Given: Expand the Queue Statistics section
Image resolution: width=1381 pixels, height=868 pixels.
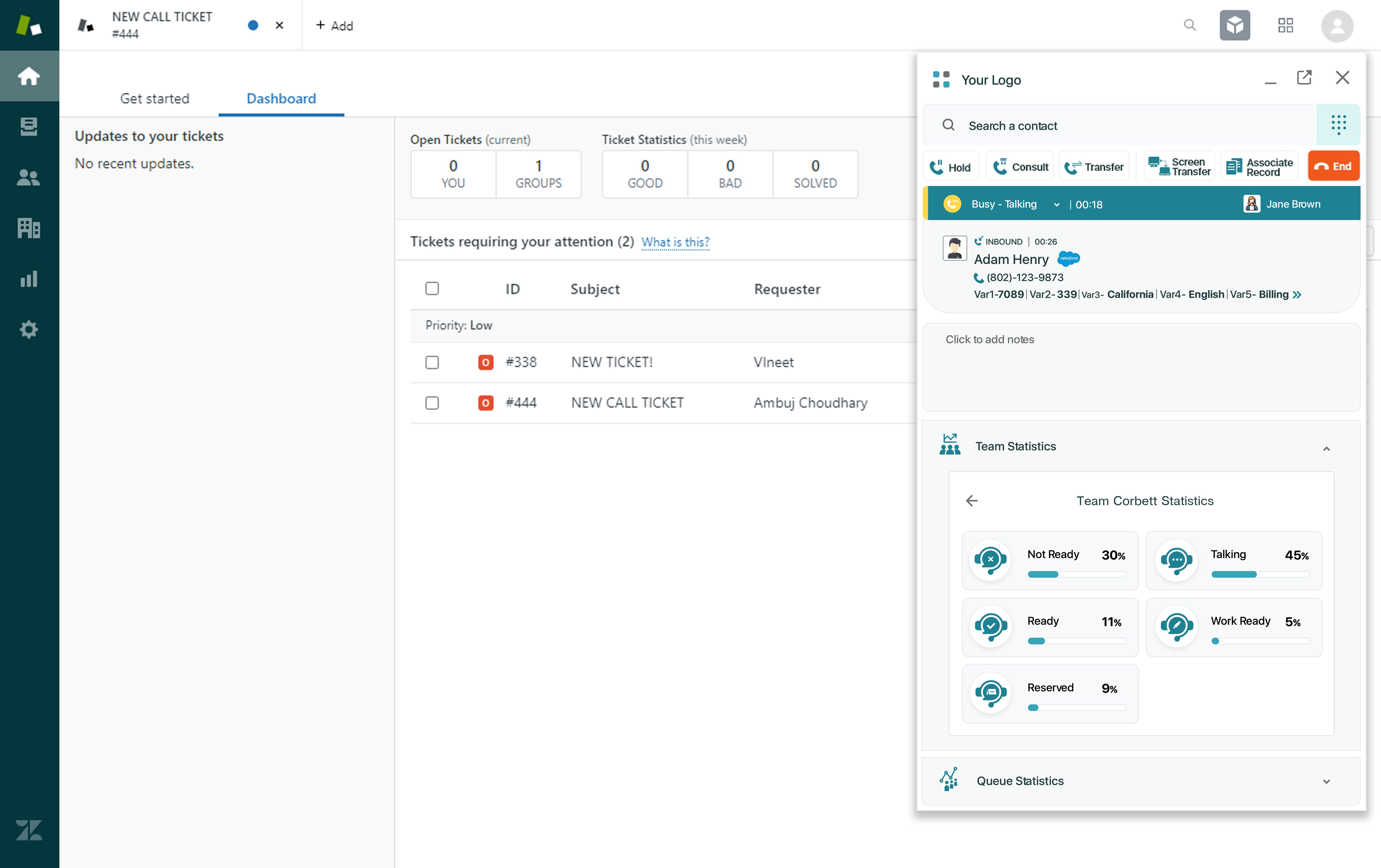Looking at the screenshot, I should [x=1326, y=781].
